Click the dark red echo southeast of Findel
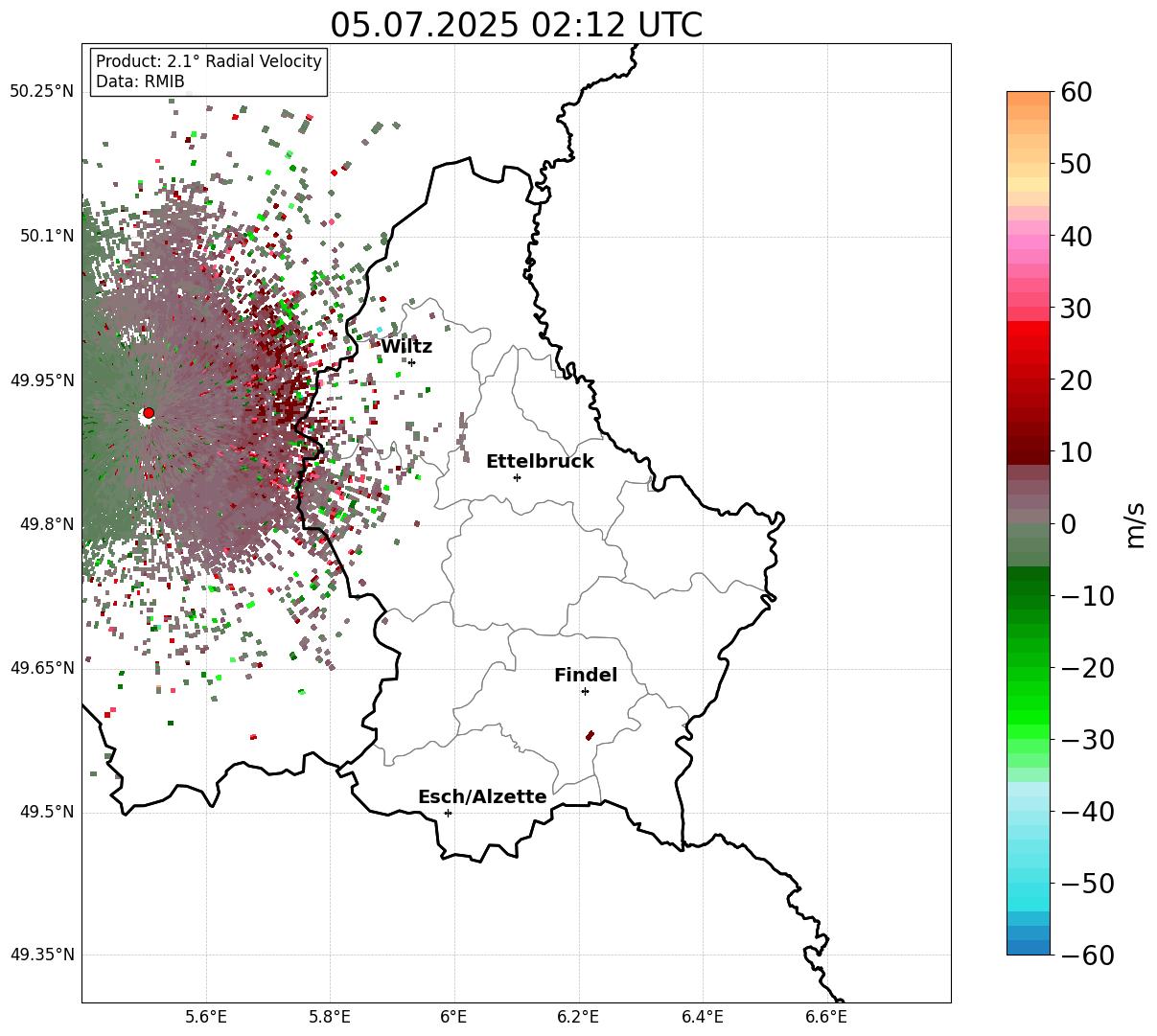Image resolution: width=1157 pixels, height=1036 pixels. [x=590, y=735]
